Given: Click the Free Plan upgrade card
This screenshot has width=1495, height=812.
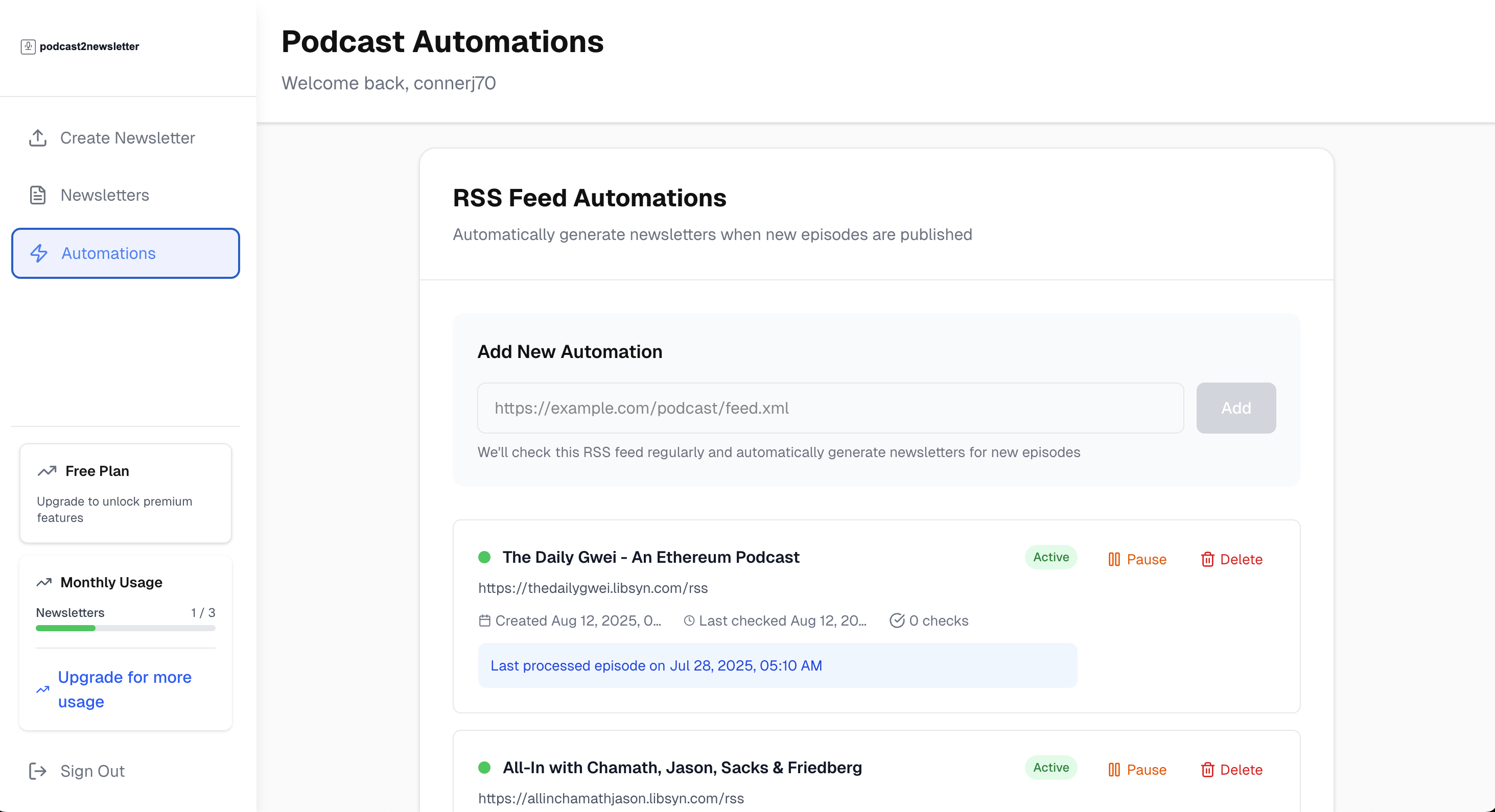Looking at the screenshot, I should click(x=125, y=493).
